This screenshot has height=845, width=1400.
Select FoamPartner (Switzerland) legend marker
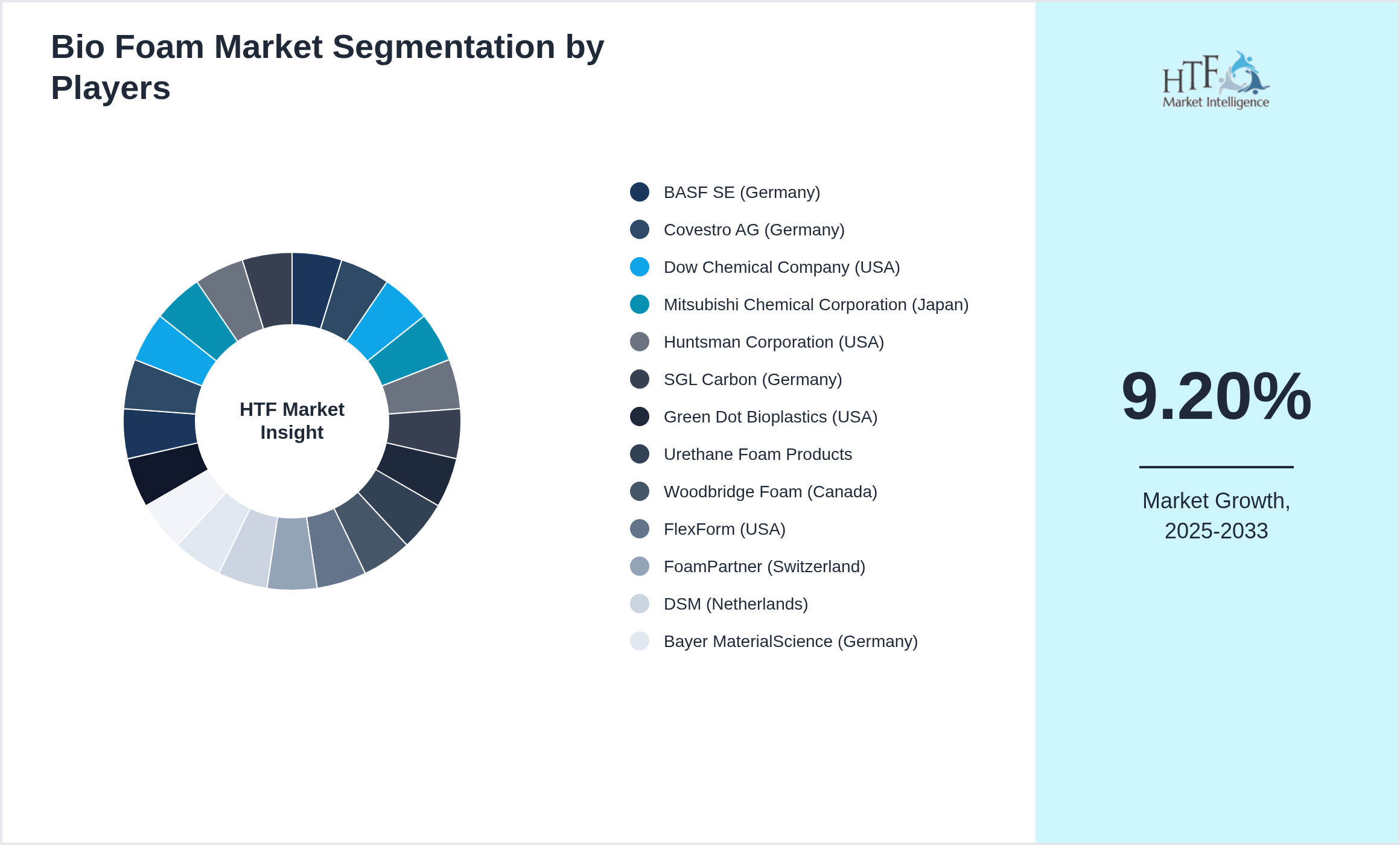[x=639, y=566]
